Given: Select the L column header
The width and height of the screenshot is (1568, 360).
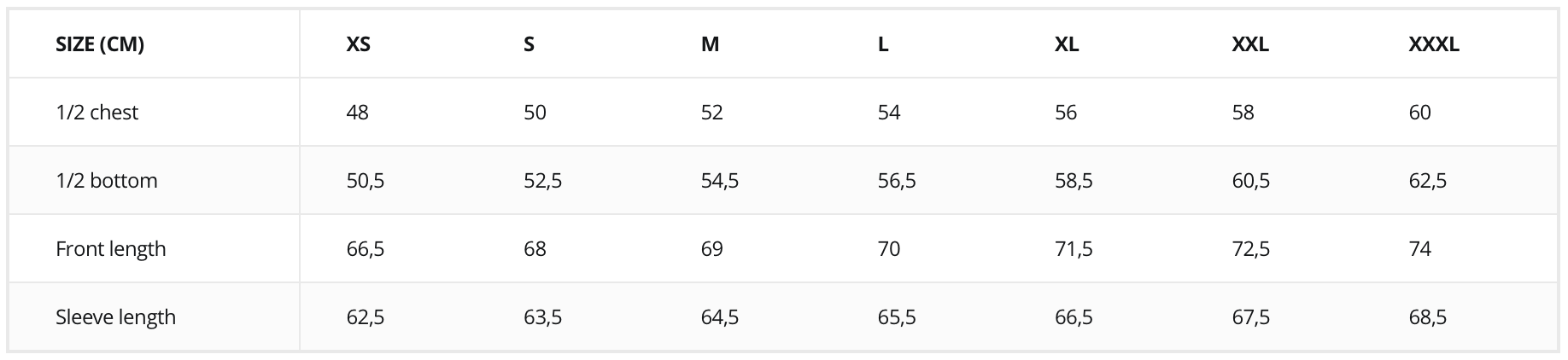Looking at the screenshot, I should [x=883, y=44].
